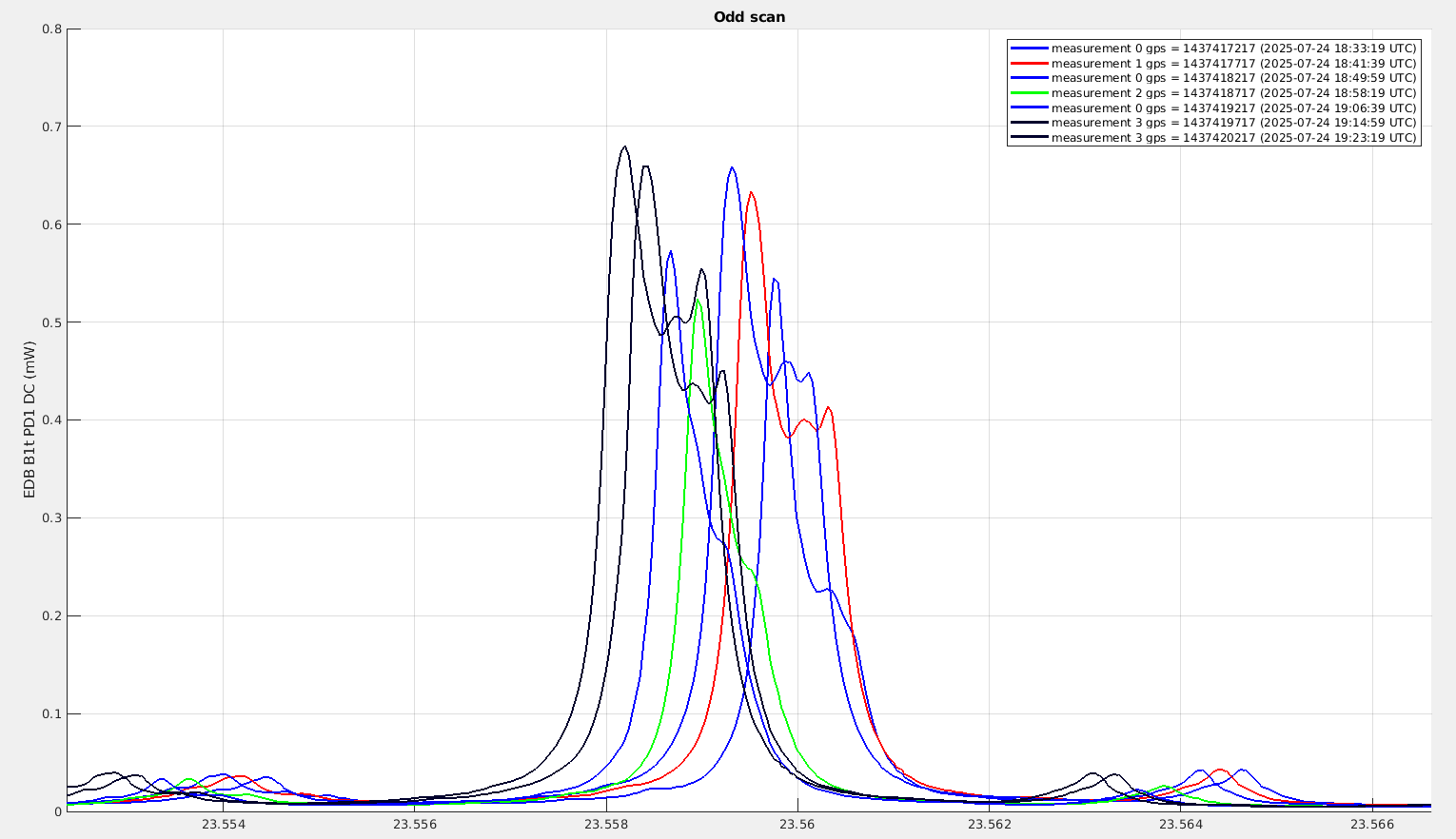This screenshot has height=839, width=1456.
Task: Click legend entry 'measurement 2 gps = 1437418717'
Action: click(x=1213, y=93)
